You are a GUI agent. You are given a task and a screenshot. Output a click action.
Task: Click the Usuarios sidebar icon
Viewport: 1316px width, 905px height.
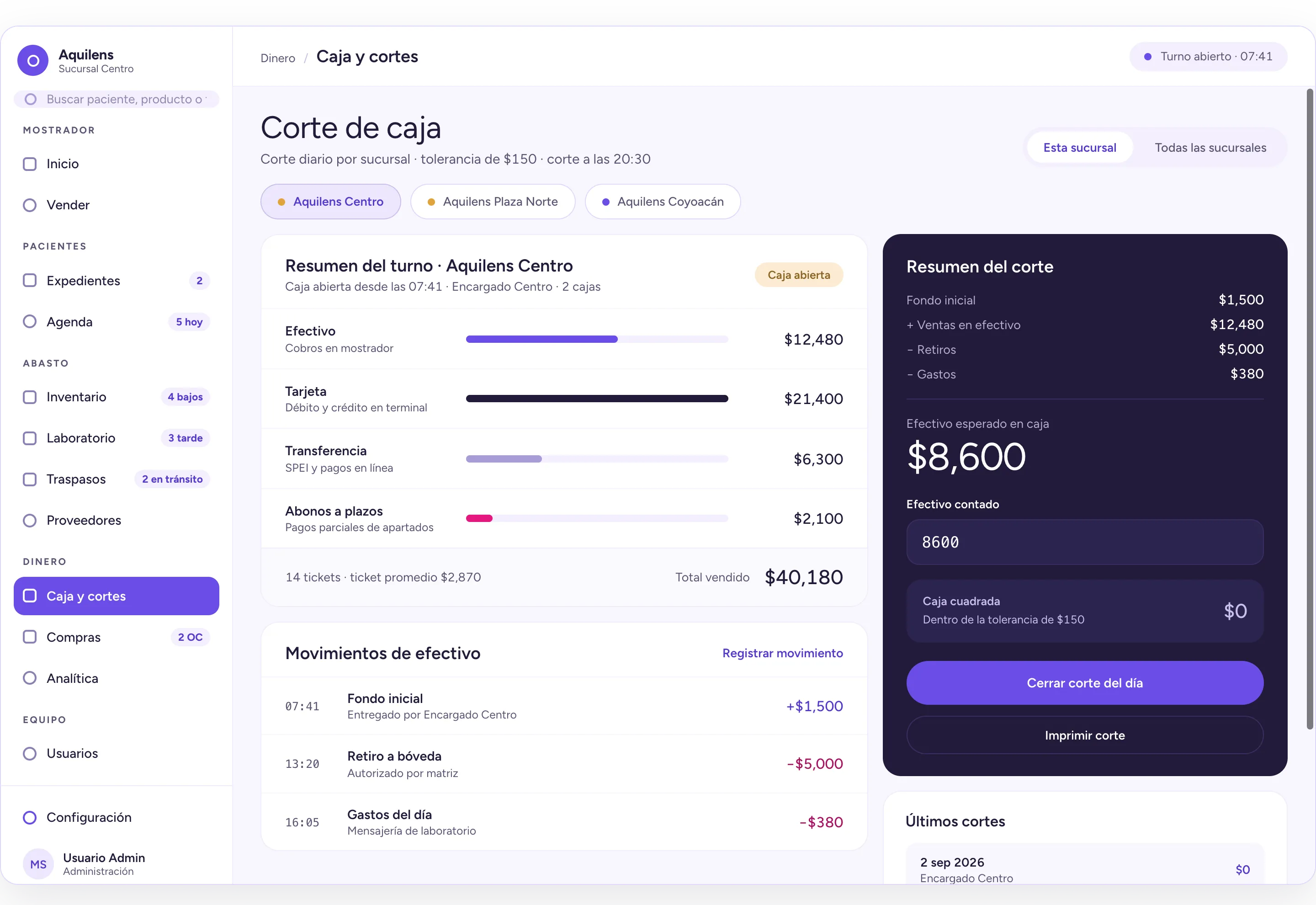(29, 754)
